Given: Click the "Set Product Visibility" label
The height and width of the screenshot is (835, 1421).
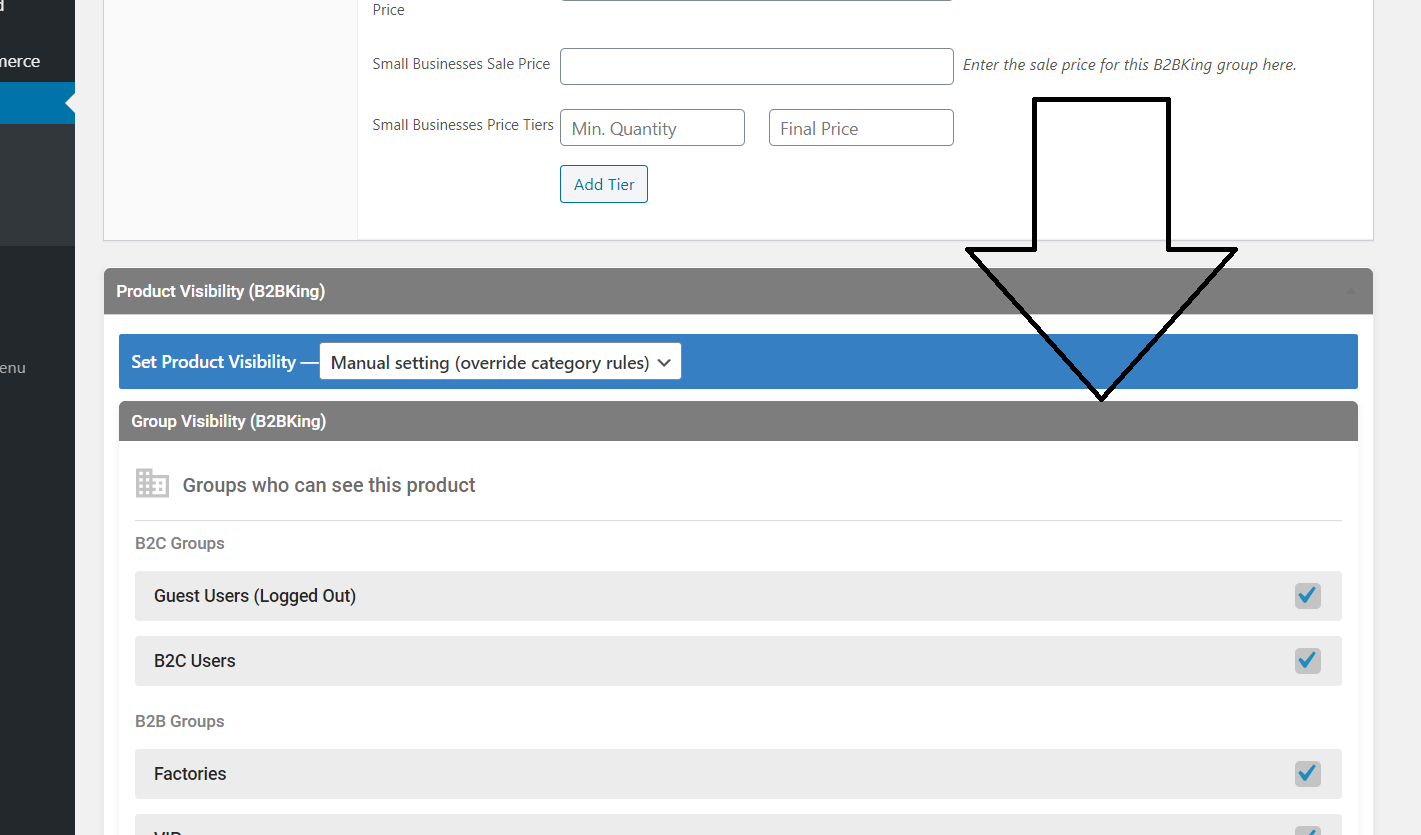Looking at the screenshot, I should pyautogui.click(x=214, y=362).
